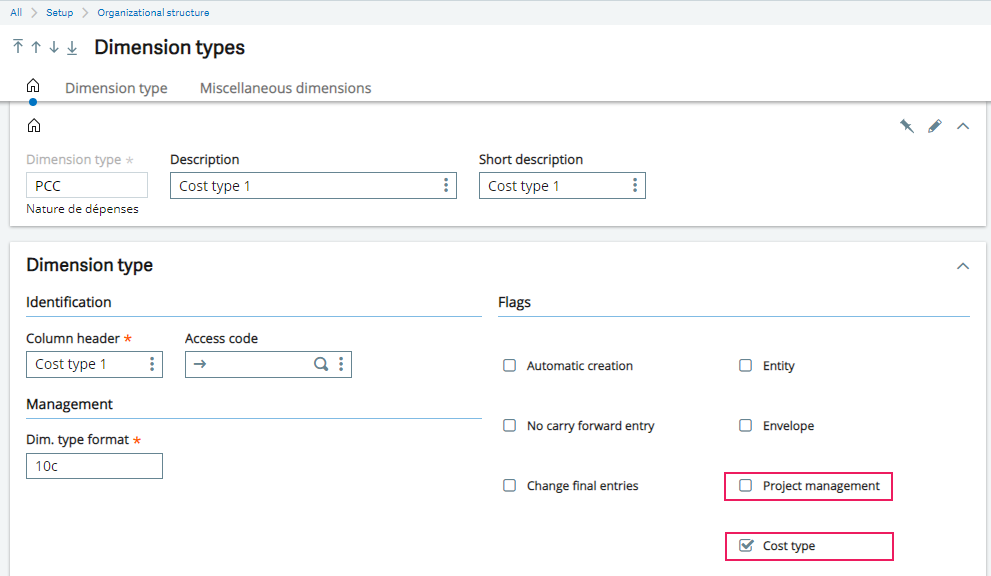This screenshot has height=576, width=991.
Task: Enable Automatic creation checkbox
Action: [509, 365]
